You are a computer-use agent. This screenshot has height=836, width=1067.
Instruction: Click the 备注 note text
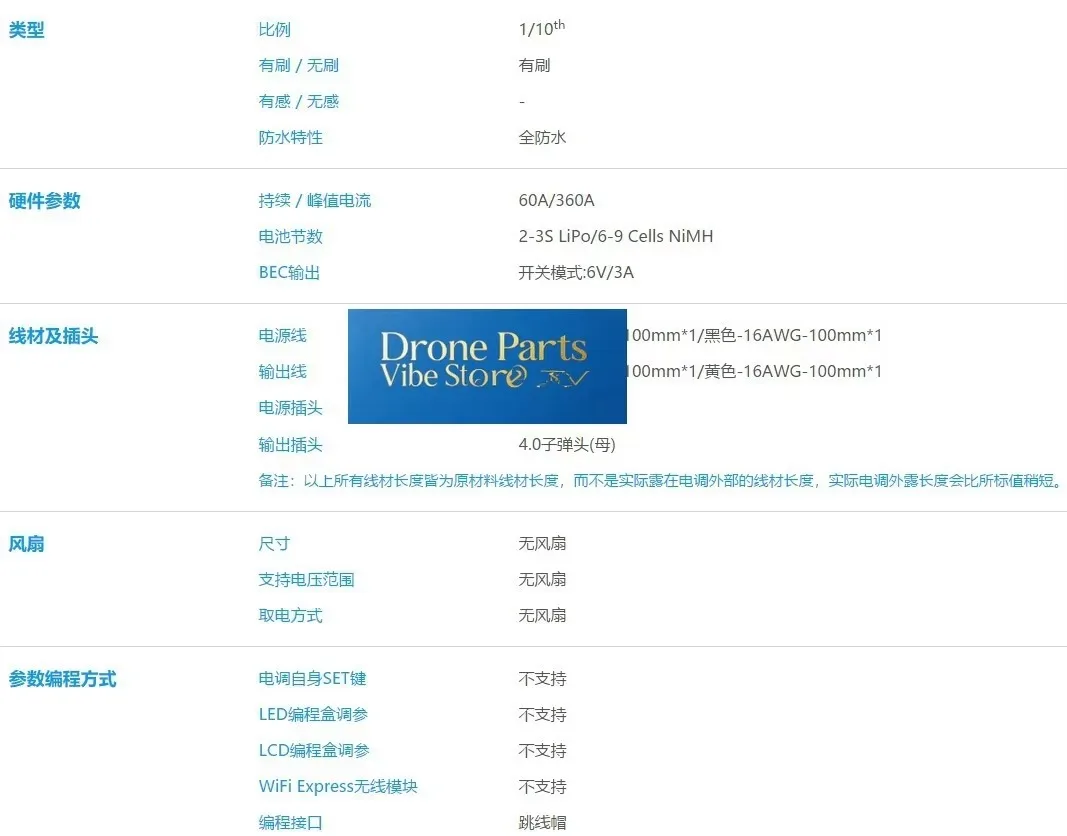[x=660, y=480]
